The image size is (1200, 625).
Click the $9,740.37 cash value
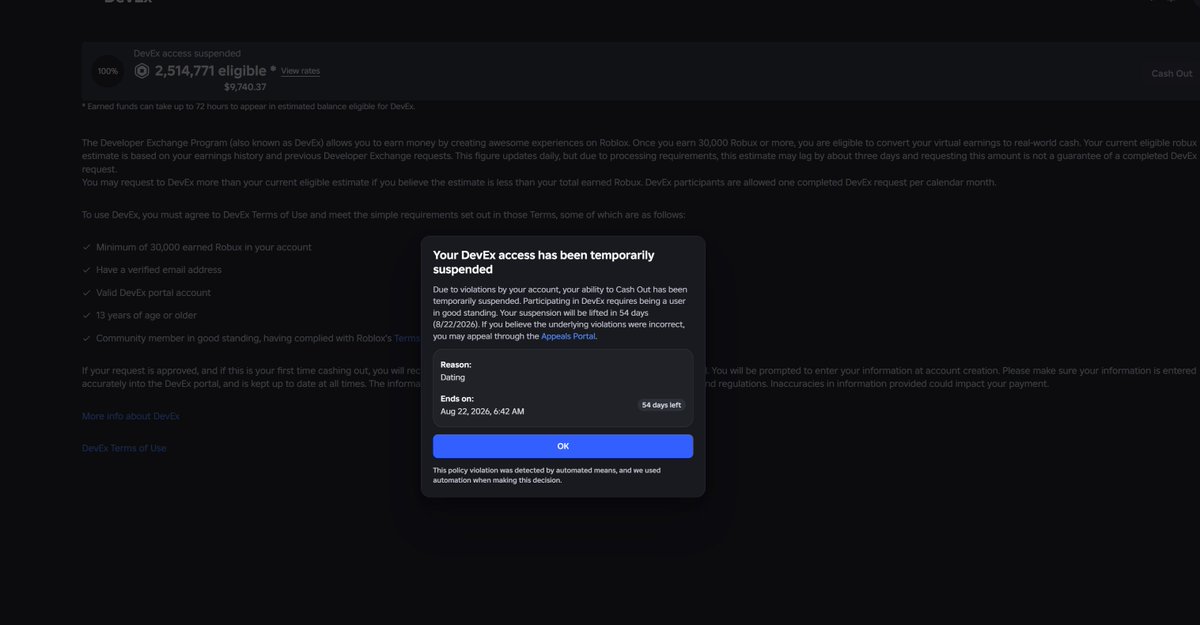point(245,87)
